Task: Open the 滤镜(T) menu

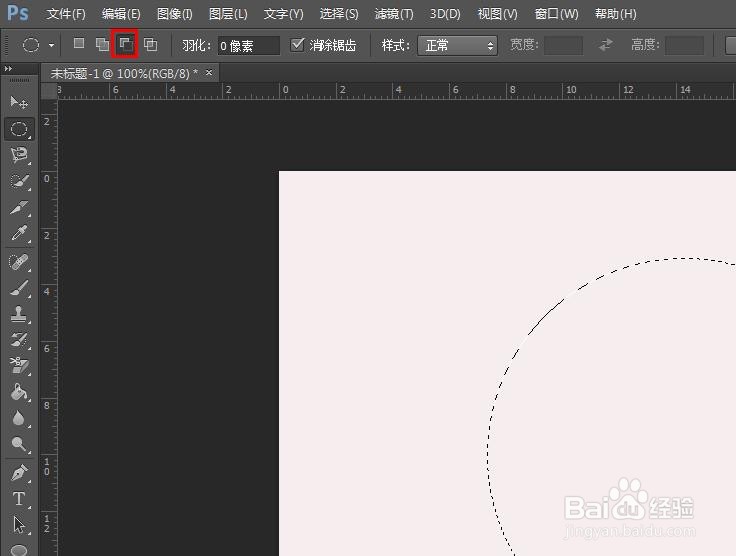Action: (x=394, y=14)
